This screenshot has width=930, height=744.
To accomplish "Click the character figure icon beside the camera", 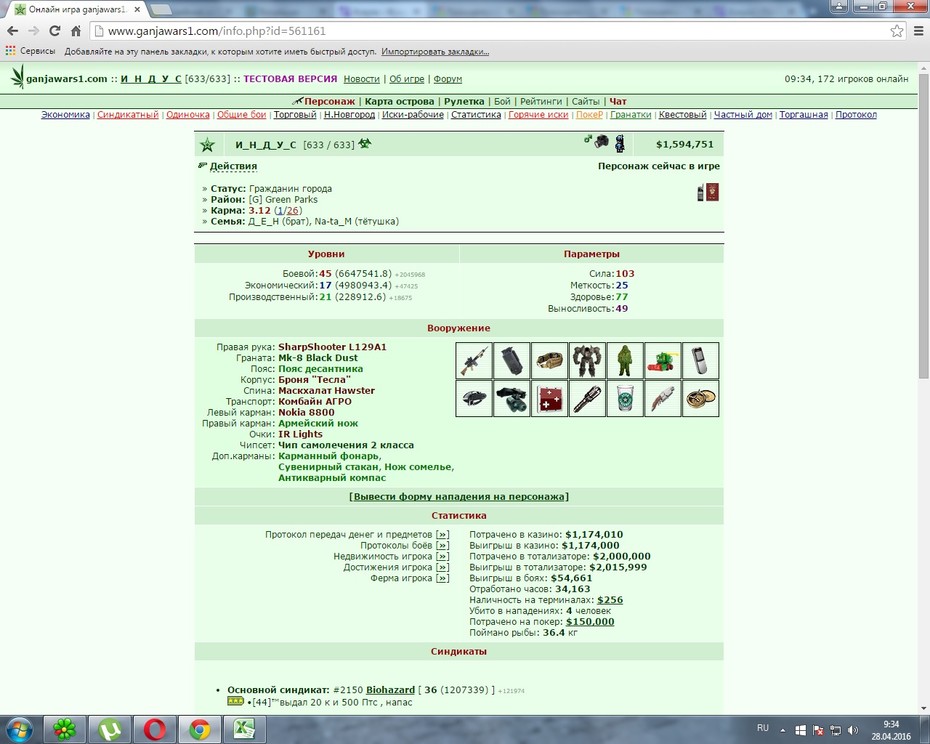I will pos(620,143).
